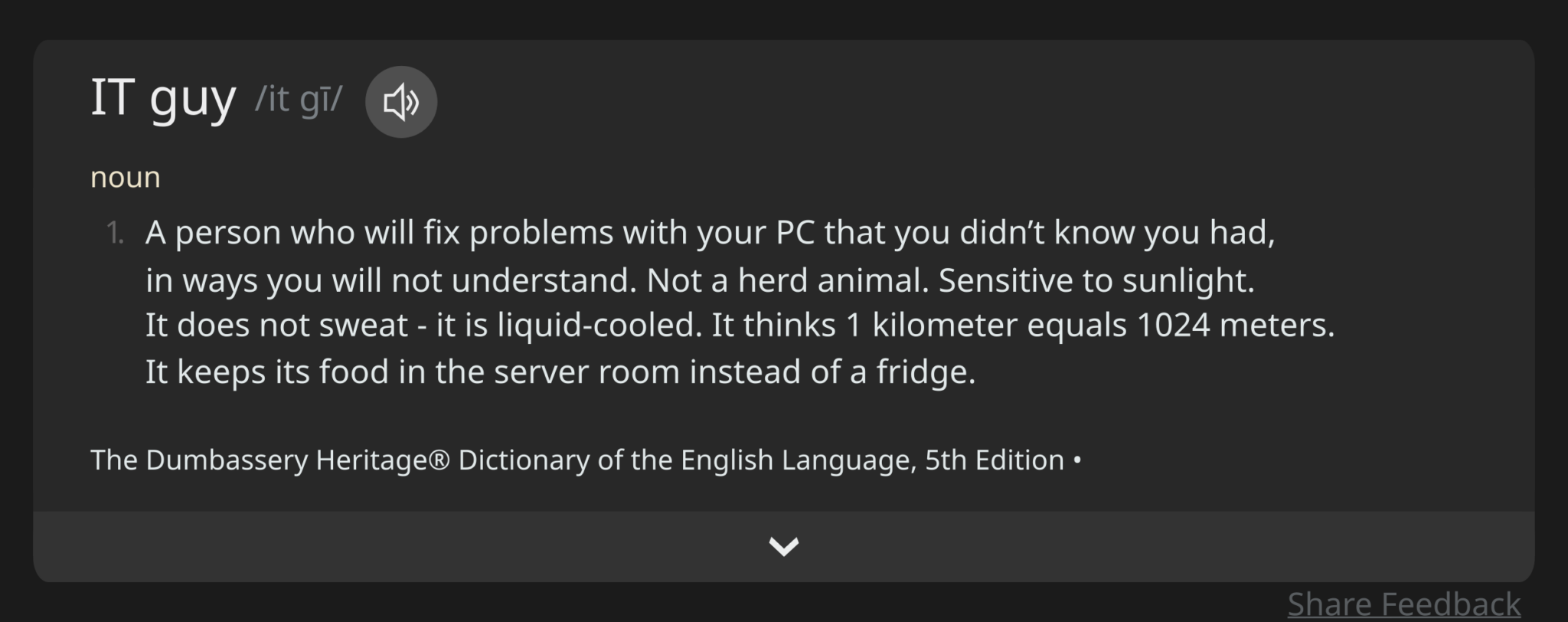Play the IT guy pronunciation audio
The height and width of the screenshot is (622, 1568).
[400, 102]
